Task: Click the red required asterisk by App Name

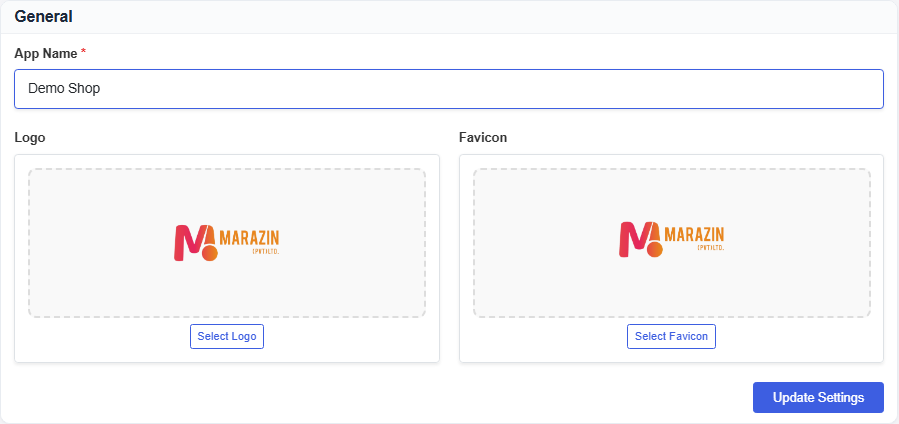Action: pyautogui.click(x=83, y=52)
